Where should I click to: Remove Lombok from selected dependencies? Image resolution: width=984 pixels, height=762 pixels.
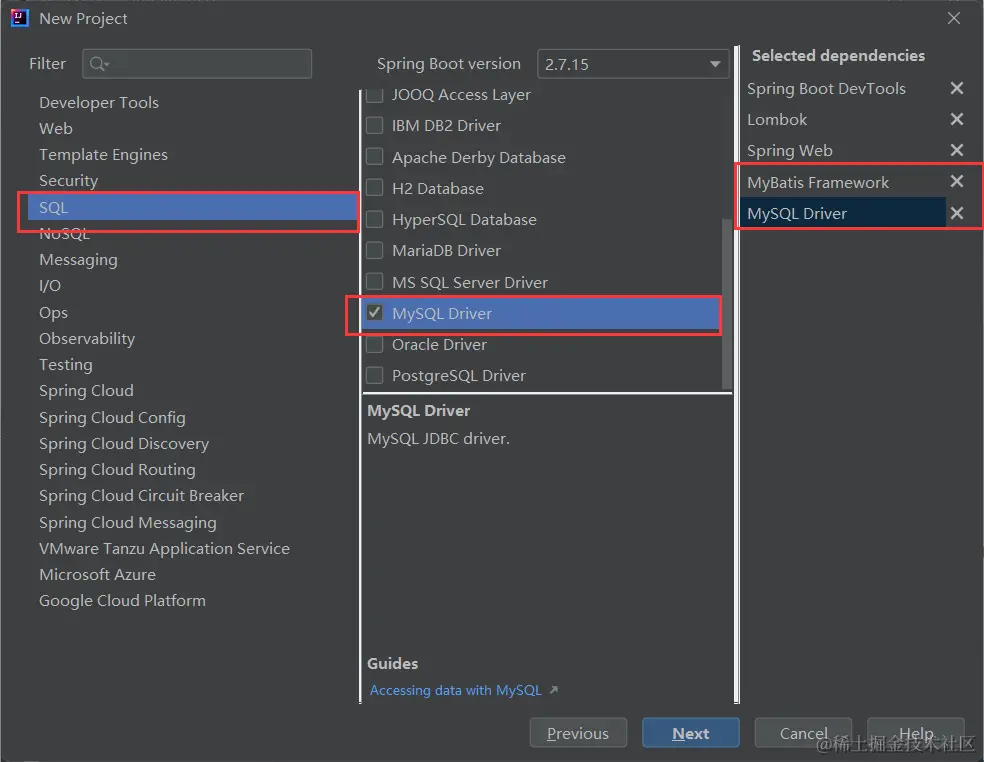[x=957, y=120]
